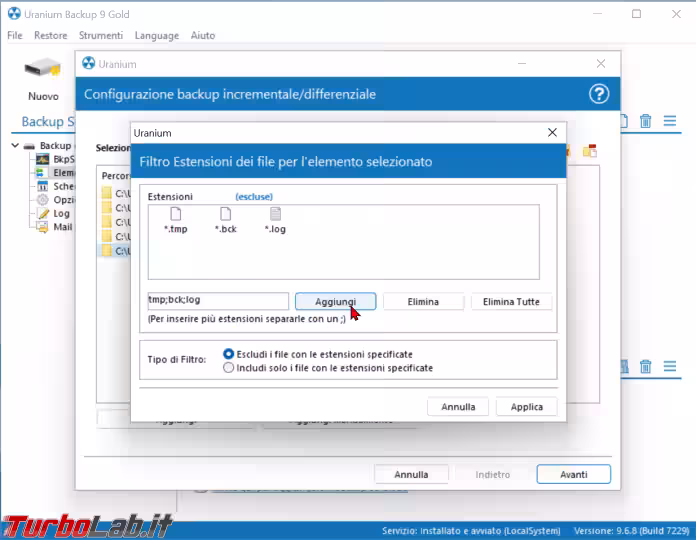Open the File menu
The image size is (696, 540).
pos(15,35)
